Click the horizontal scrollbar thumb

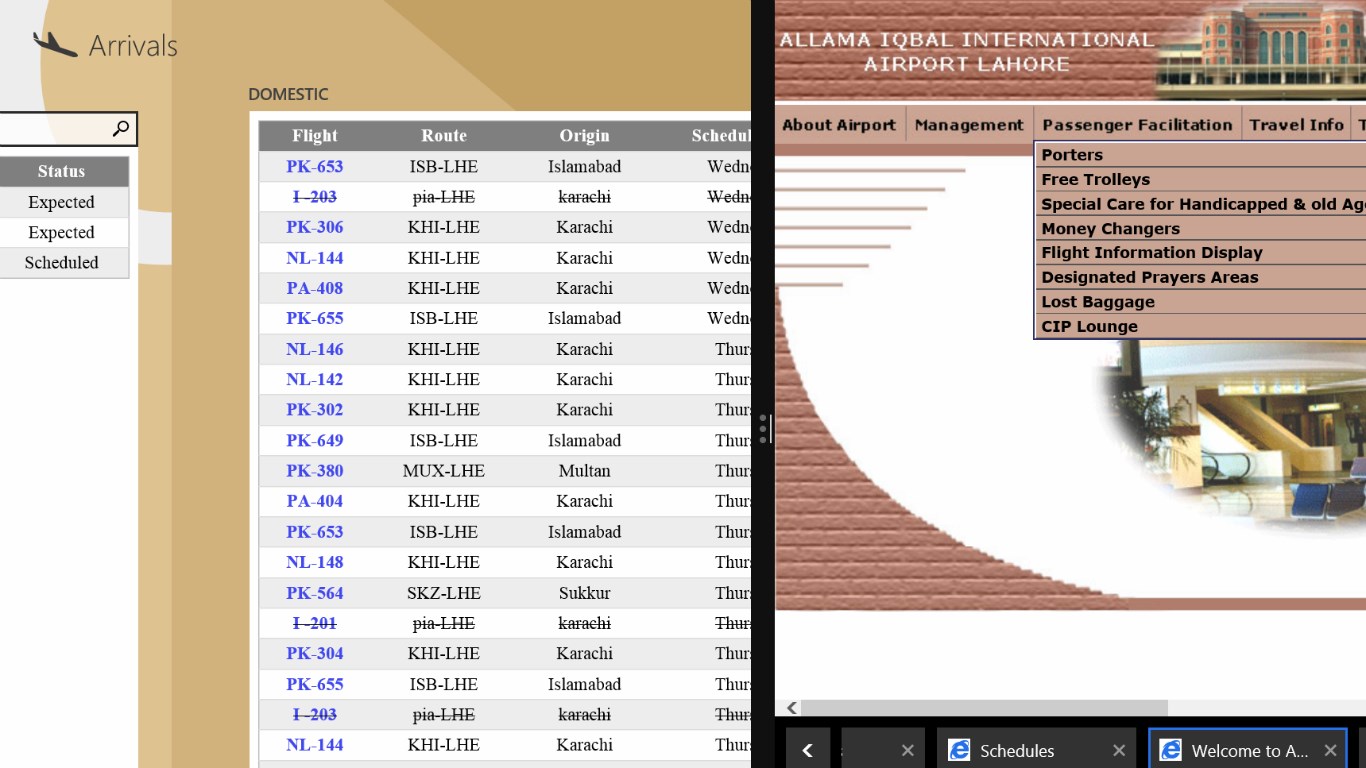985,708
